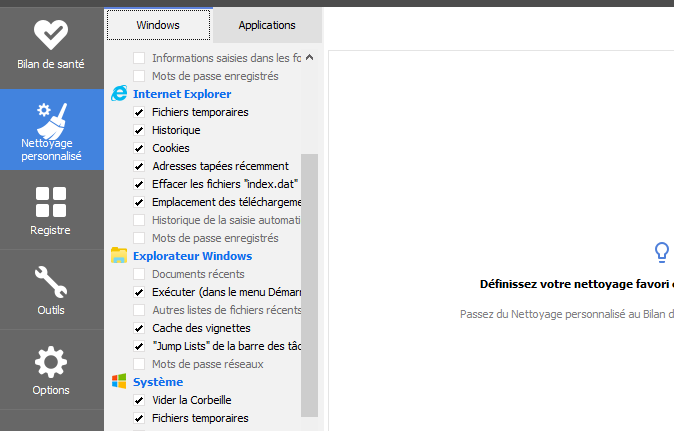Screen dimensions: 674x431
Task: Click "Définissez votre nettoyage favori" heading text
Action: click(x=577, y=284)
